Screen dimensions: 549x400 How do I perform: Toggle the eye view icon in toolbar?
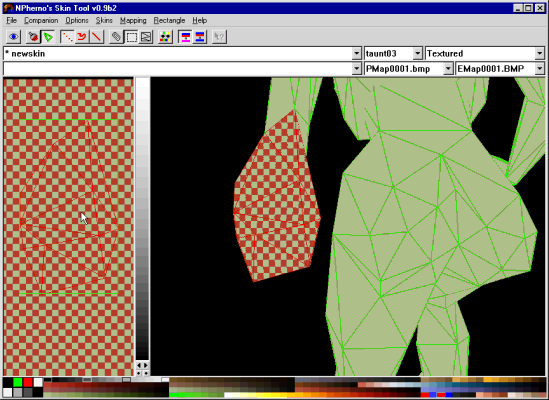(14, 37)
